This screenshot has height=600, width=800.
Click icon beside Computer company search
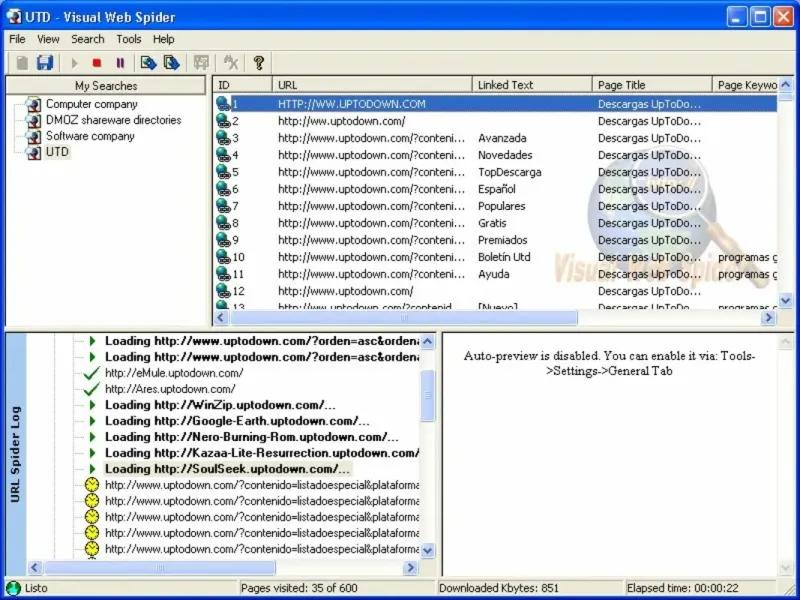tap(33, 105)
